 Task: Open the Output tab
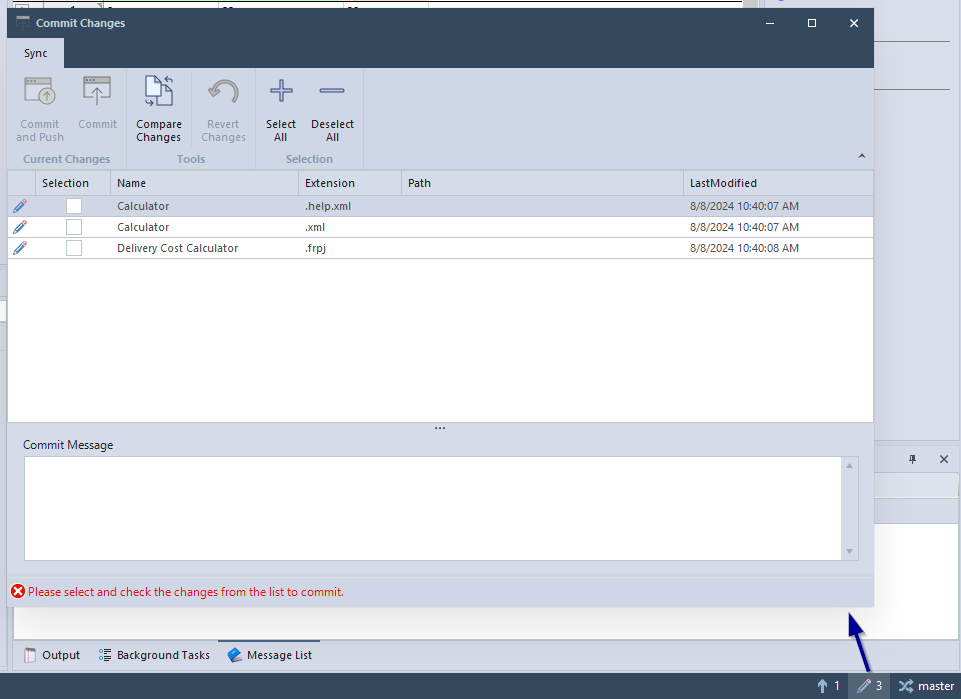click(52, 655)
